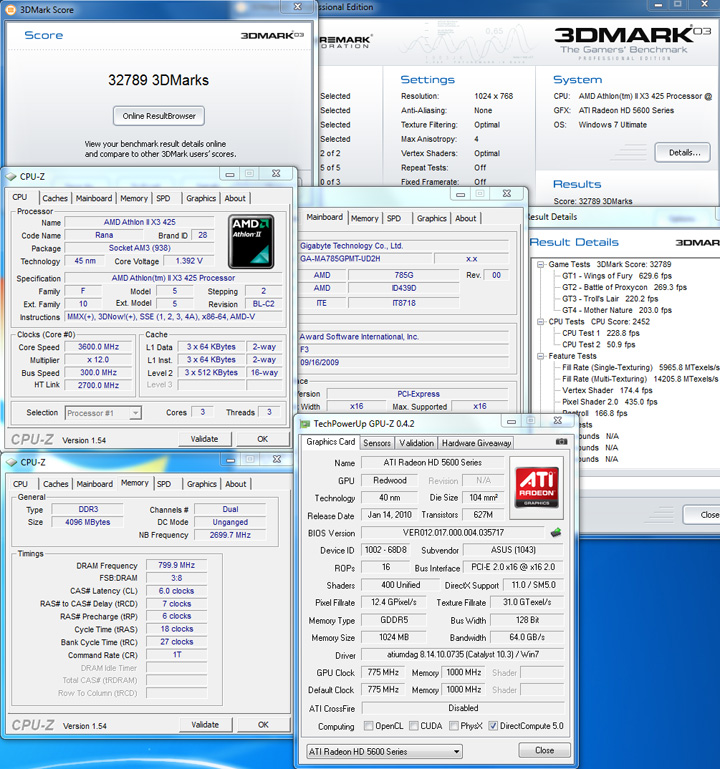Select GT1 - Wings of Fury result row
Viewport: 720px width, 769px height.
pos(617,276)
